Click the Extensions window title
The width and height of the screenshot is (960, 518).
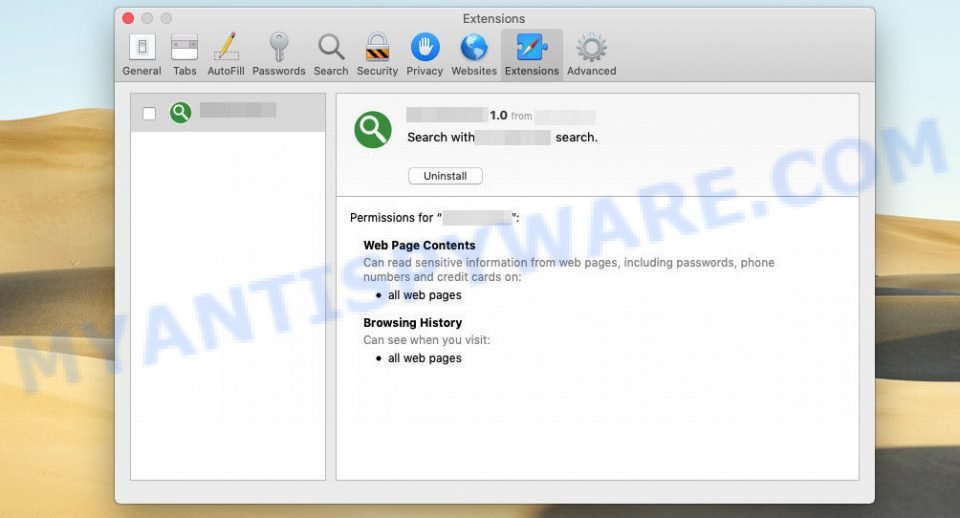click(x=493, y=18)
